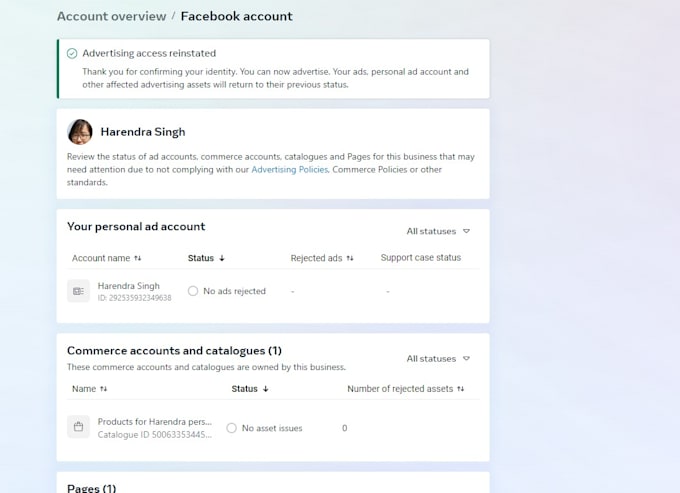The height and width of the screenshot is (493, 680).
Task: Sort Number of rejected assets column
Action: coord(405,389)
